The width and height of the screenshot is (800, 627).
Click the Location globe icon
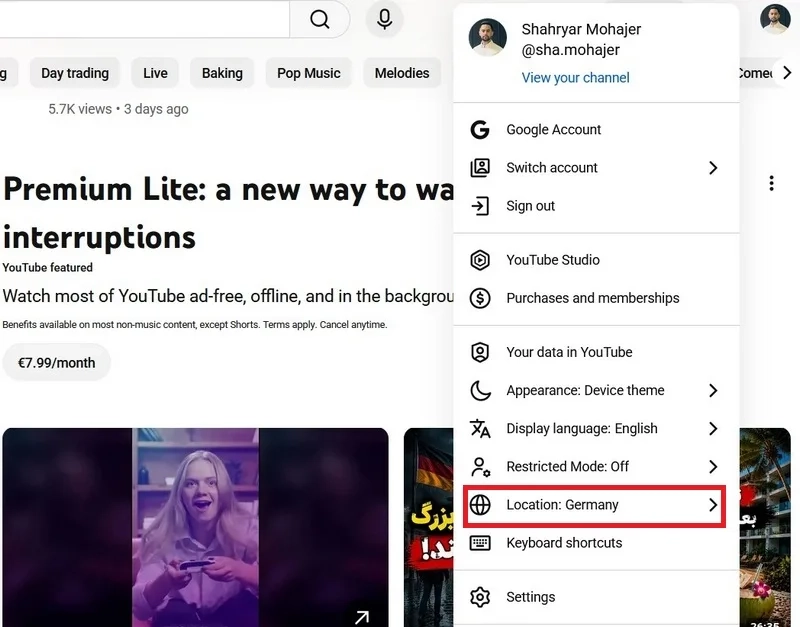pos(480,505)
